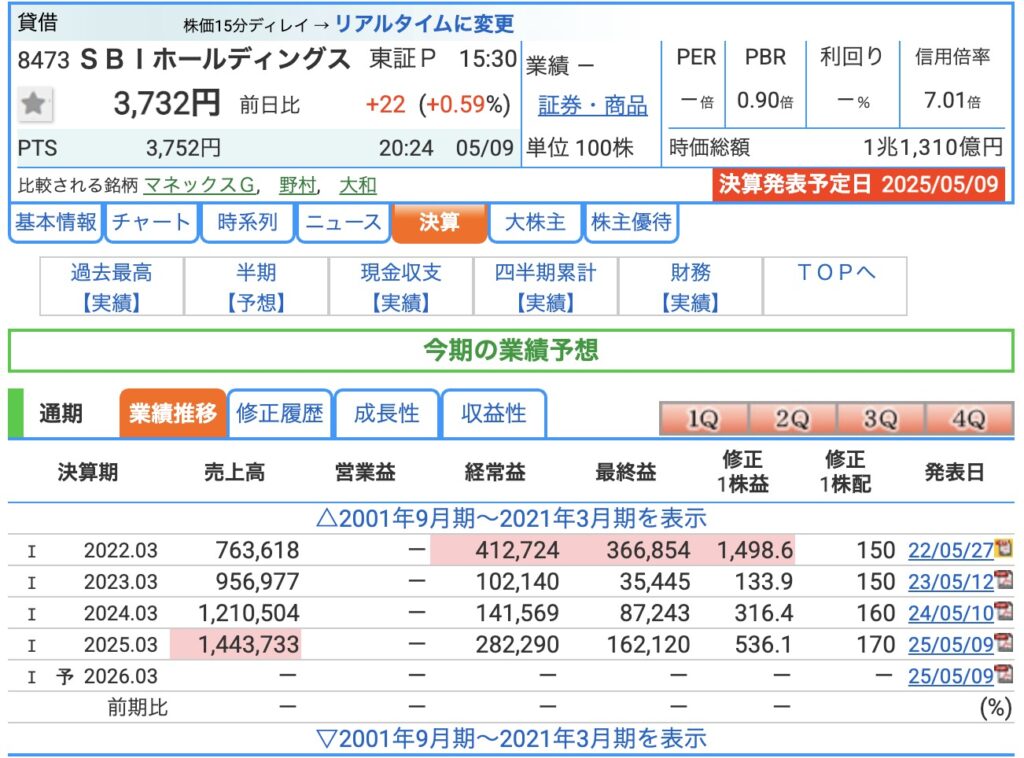Select 2023.03 sales 956,977
This screenshot has height=758, width=1024.
click(x=257, y=582)
